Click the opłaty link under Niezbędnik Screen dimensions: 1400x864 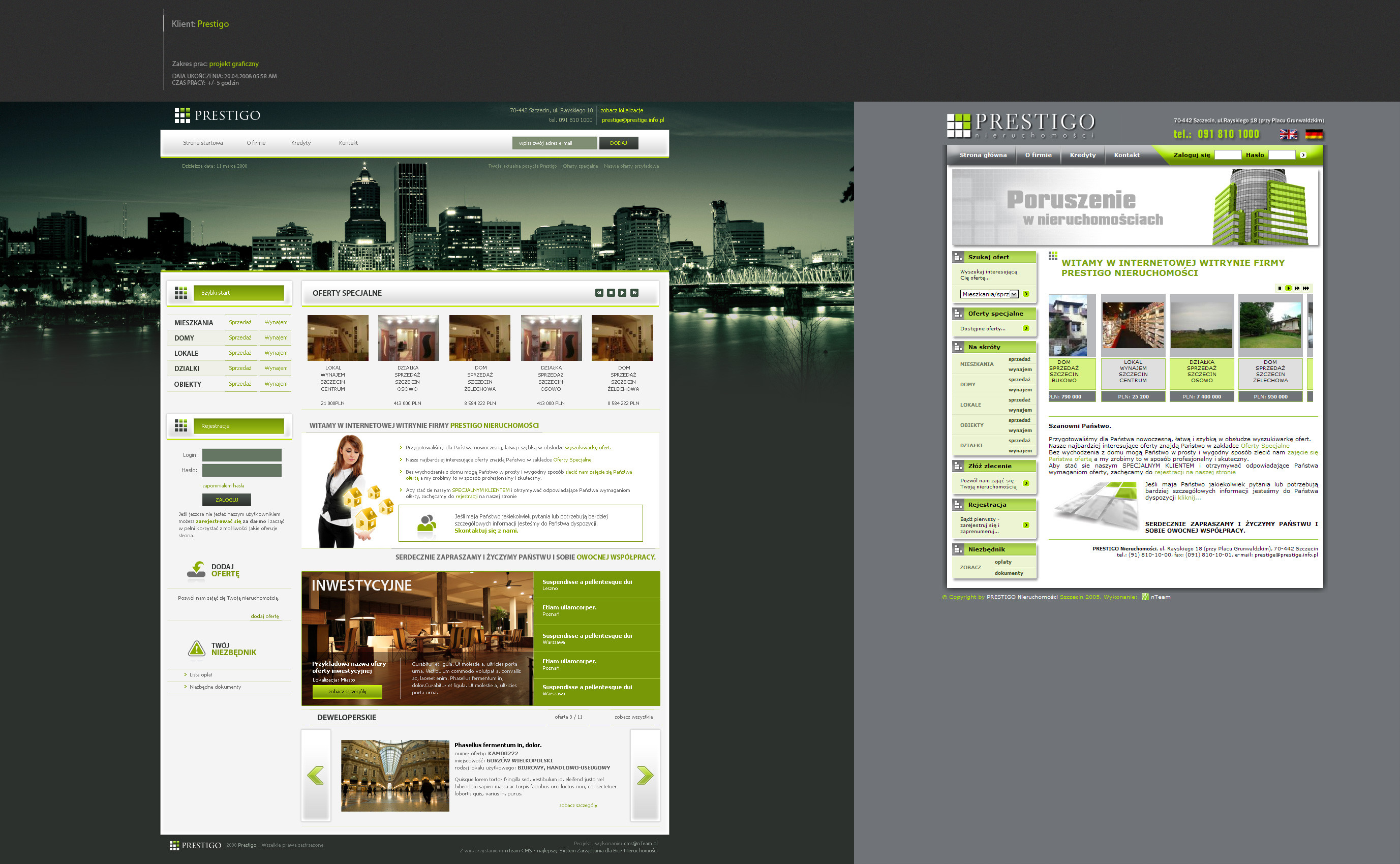click(1003, 562)
